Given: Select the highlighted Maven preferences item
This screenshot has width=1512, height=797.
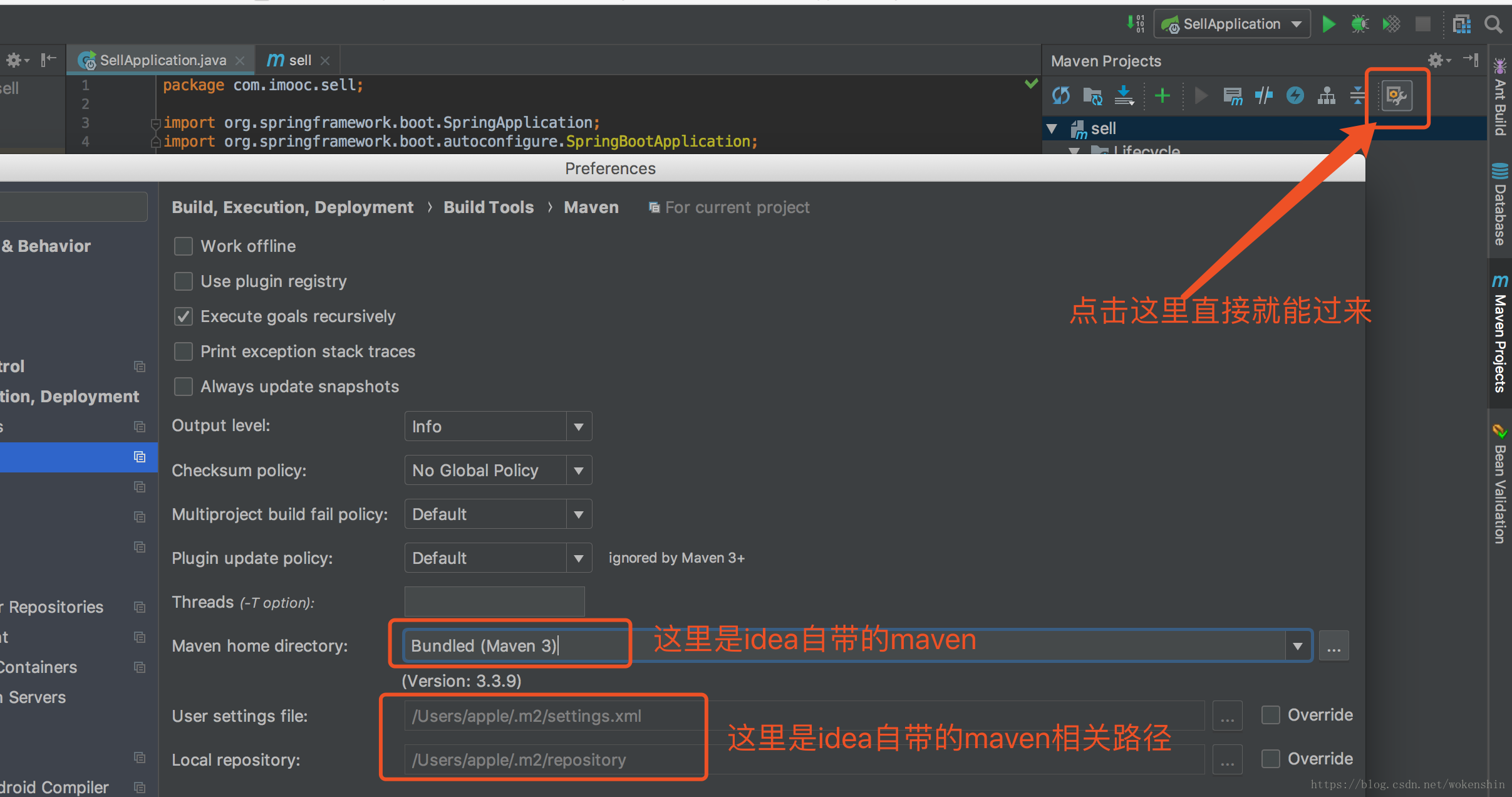Looking at the screenshot, I should coord(78,457).
